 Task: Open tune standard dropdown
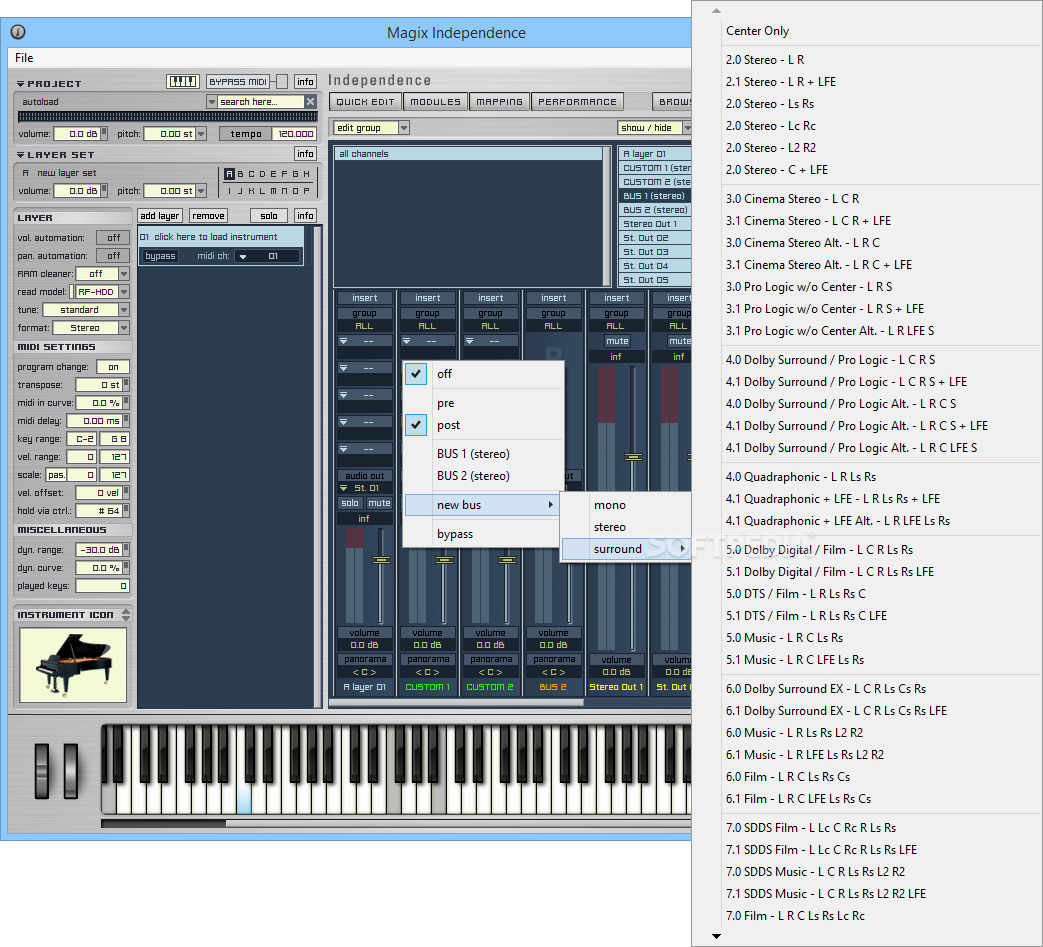(124, 309)
